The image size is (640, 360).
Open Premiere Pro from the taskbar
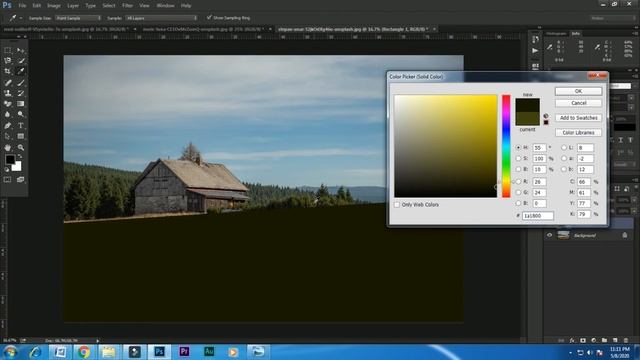point(184,351)
